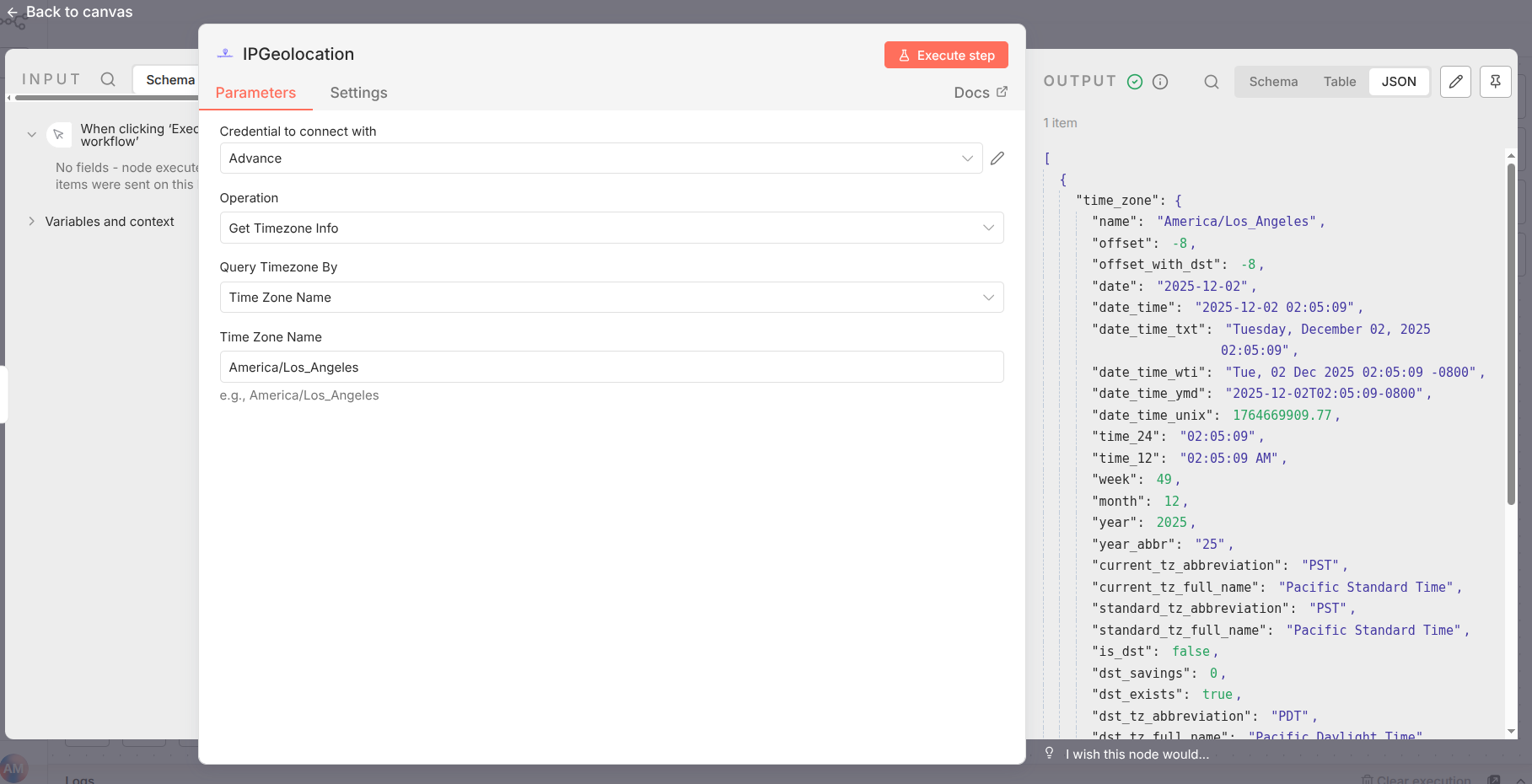Open the Query Timezone By dropdown
This screenshot has height=784, width=1532.
tap(610, 298)
